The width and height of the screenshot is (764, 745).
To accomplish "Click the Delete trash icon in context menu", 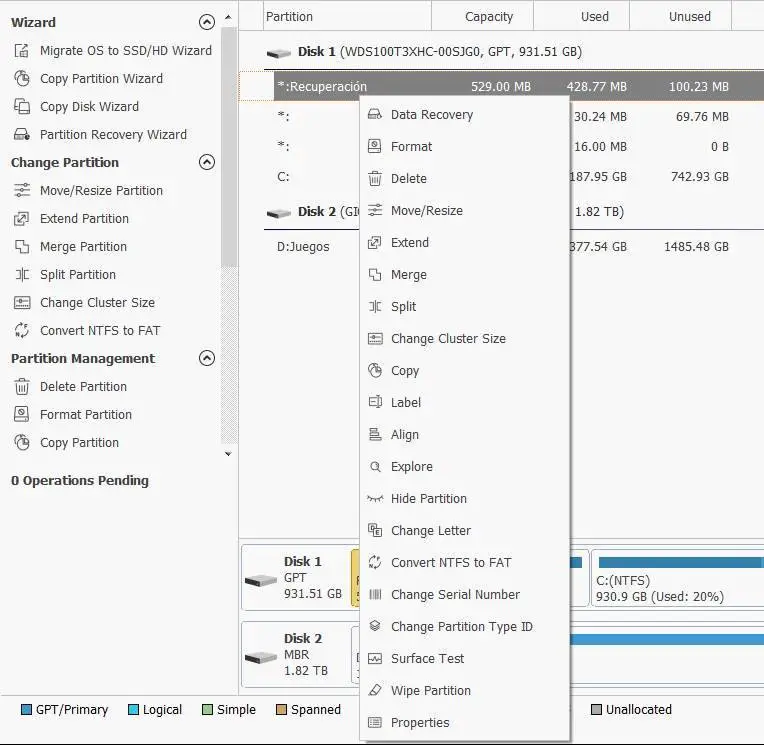I will [375, 178].
